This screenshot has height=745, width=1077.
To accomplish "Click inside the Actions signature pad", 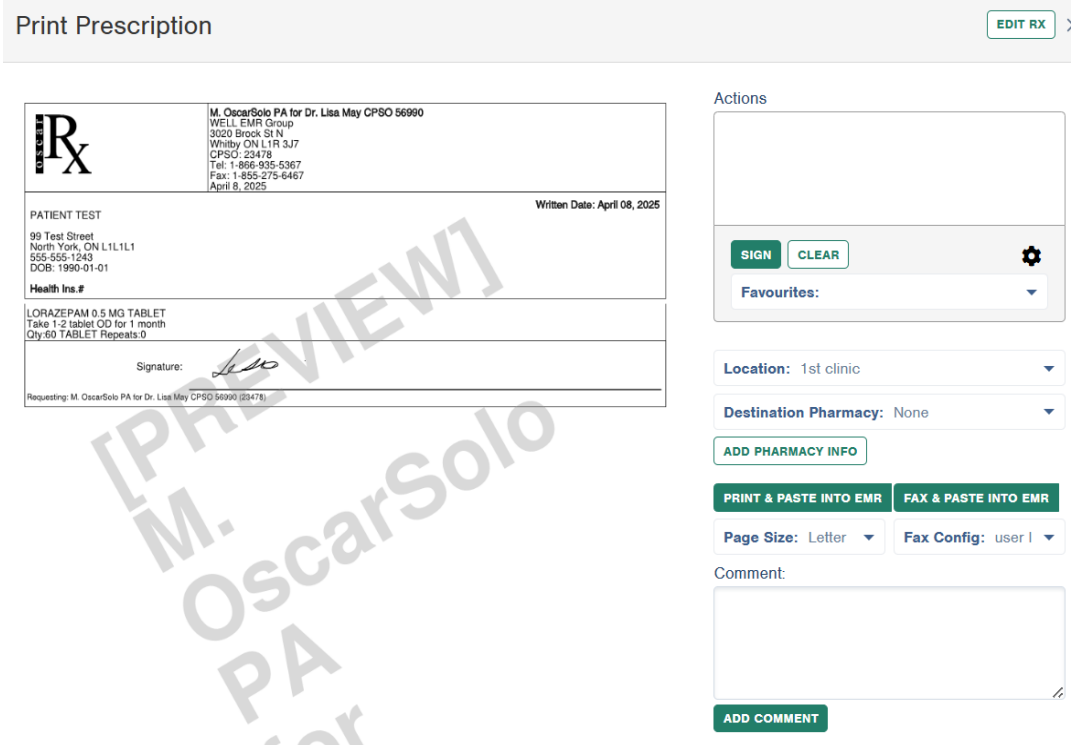I will click(888, 168).
